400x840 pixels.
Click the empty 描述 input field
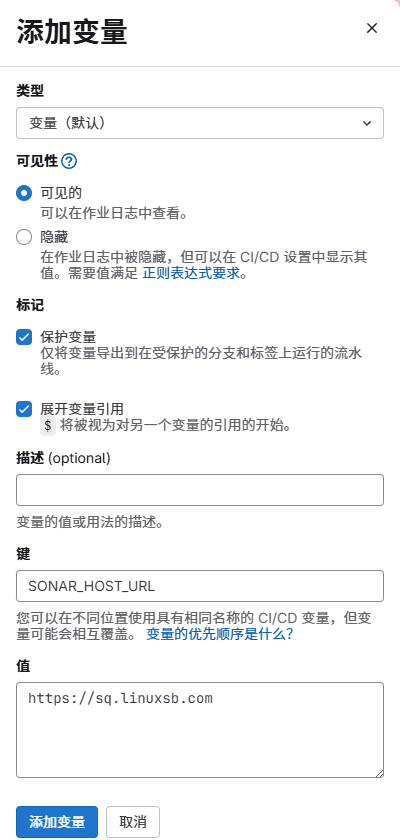coord(200,490)
